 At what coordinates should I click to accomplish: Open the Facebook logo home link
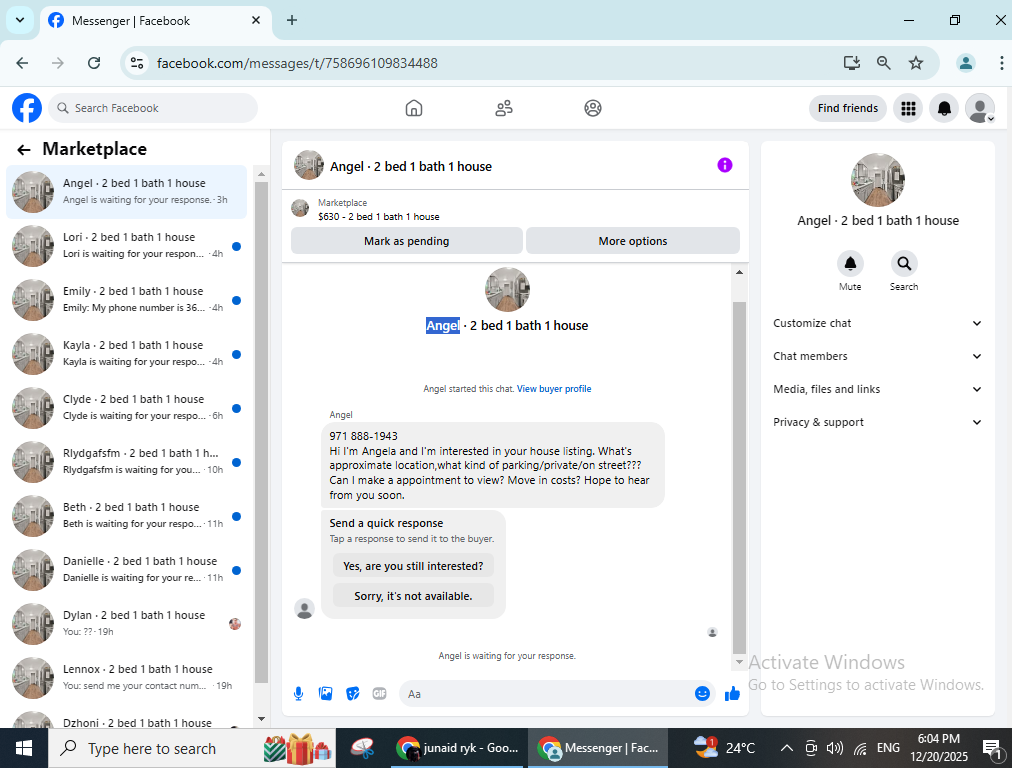coord(27,108)
